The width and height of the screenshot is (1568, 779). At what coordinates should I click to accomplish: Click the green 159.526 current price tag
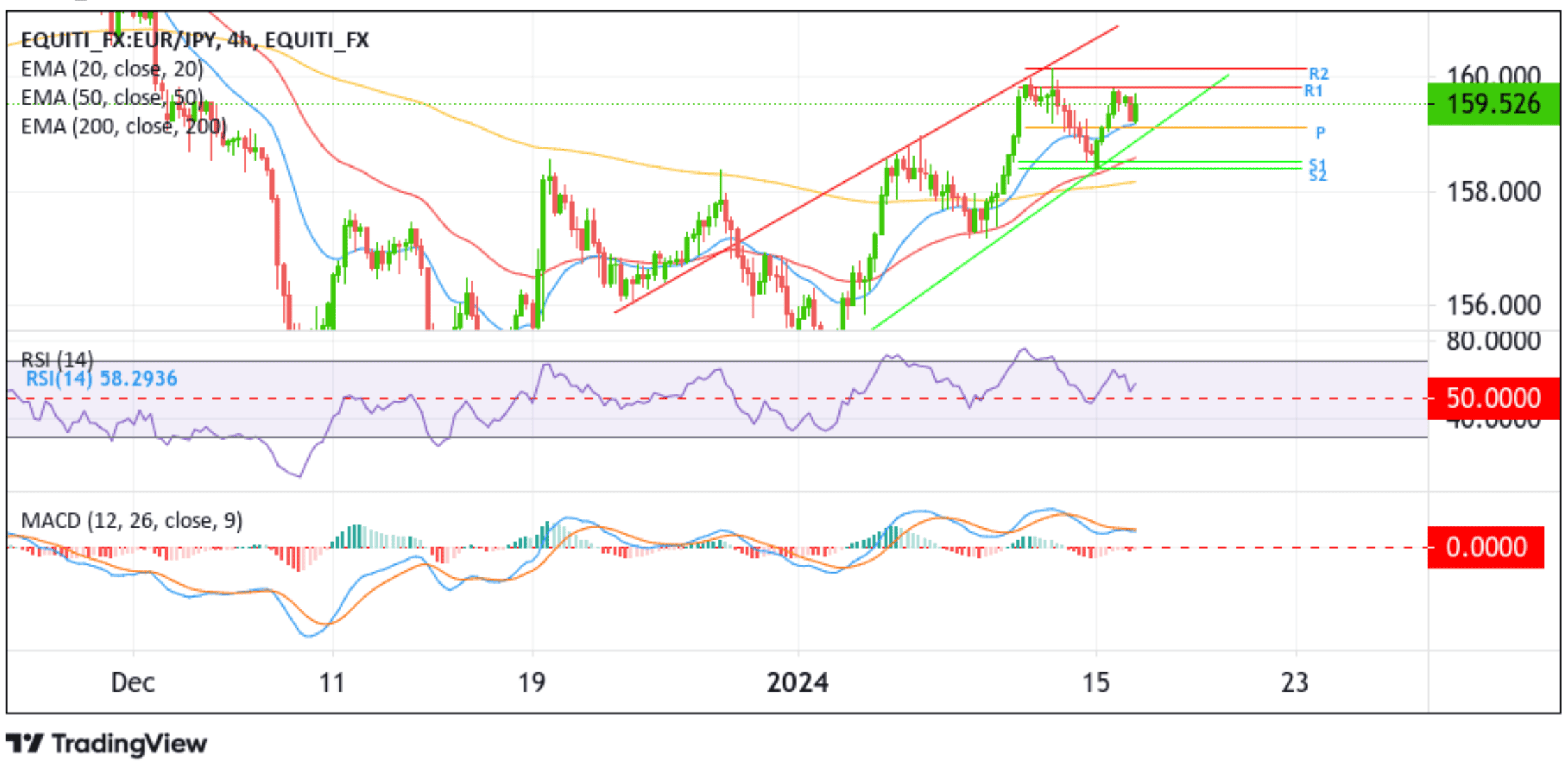click(1493, 104)
